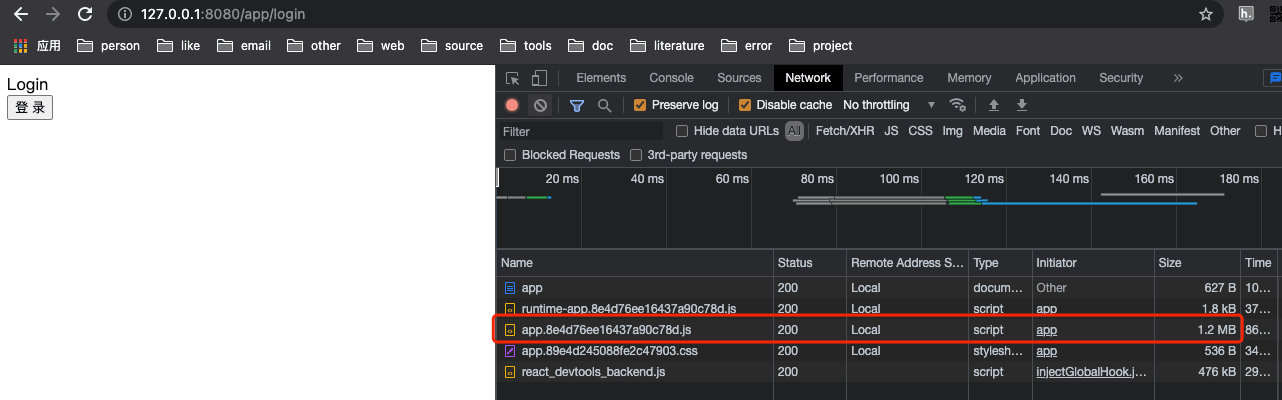Switch to the Sources tab
The width and height of the screenshot is (1282, 400).
[x=739, y=78]
